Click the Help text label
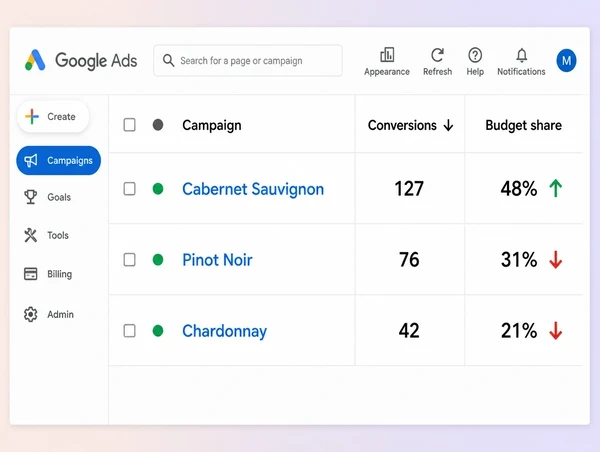The width and height of the screenshot is (600, 452). tap(475, 72)
